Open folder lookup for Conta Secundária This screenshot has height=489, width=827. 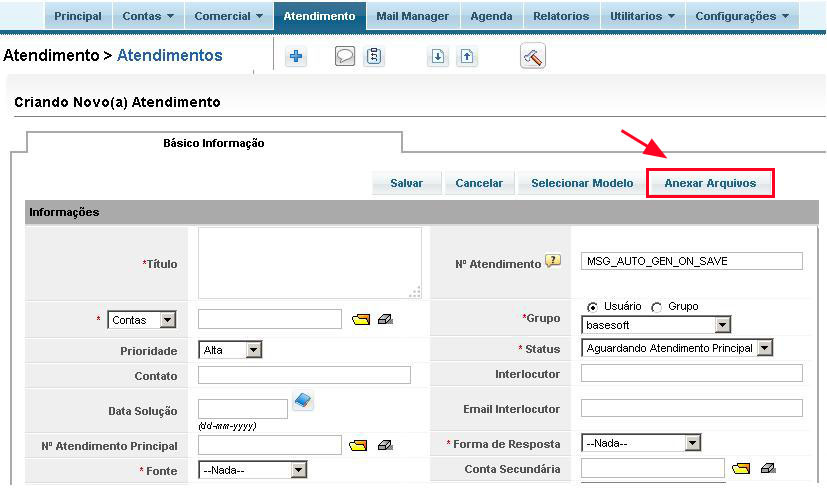[x=741, y=468]
